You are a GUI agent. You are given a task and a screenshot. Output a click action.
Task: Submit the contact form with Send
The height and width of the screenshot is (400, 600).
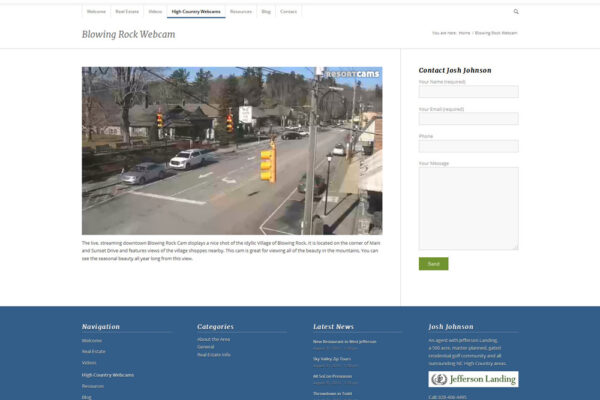(x=434, y=264)
